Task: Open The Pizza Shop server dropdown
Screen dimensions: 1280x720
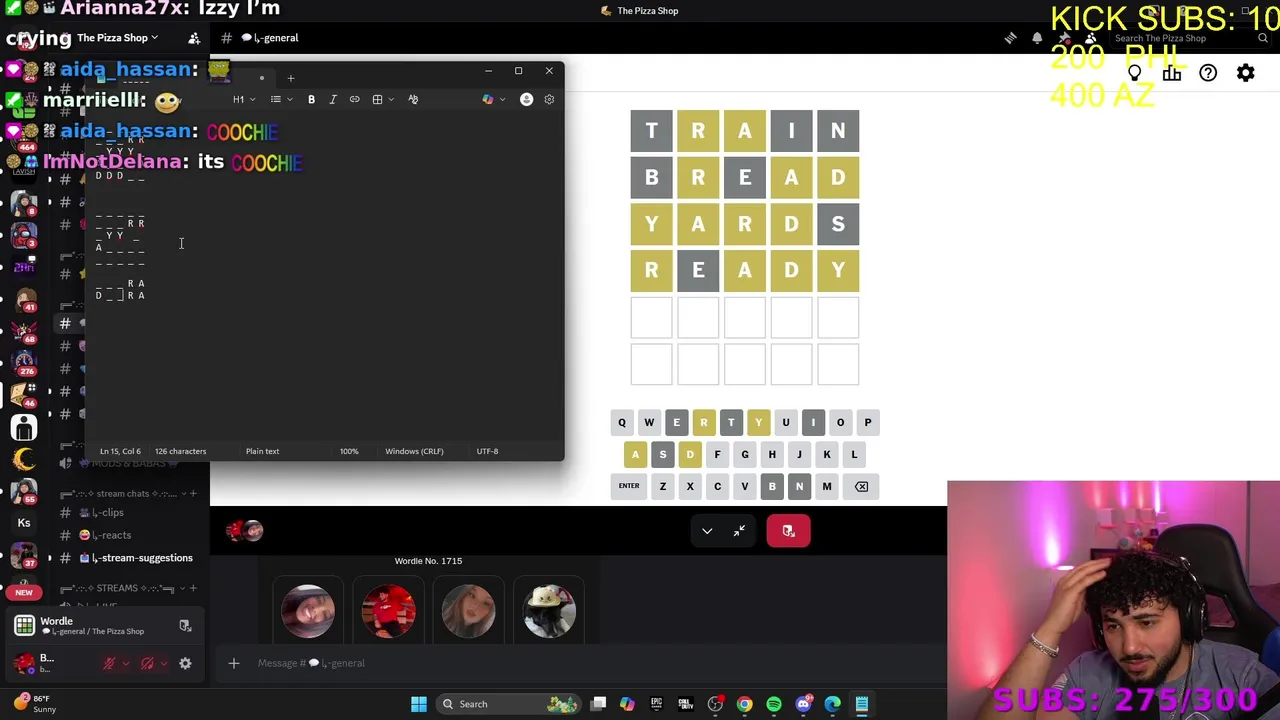Action: (118, 38)
